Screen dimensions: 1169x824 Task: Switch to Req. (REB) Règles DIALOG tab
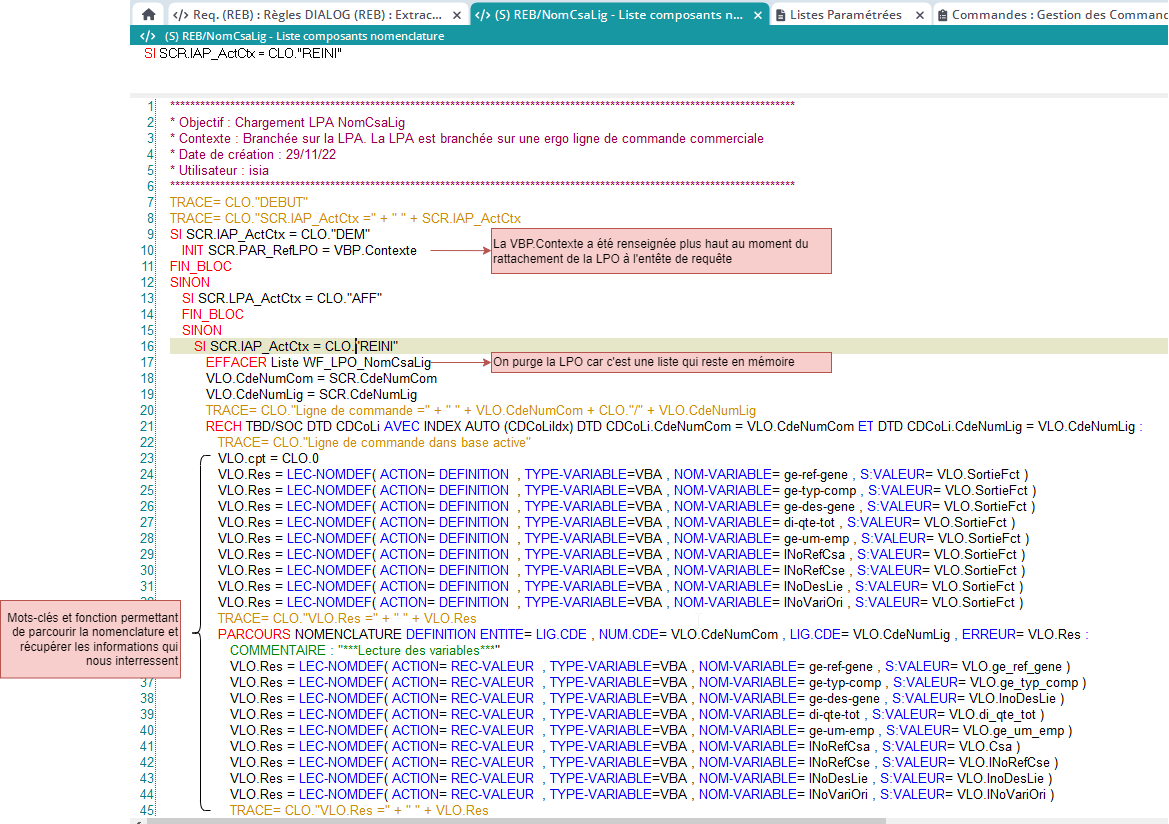point(318,14)
